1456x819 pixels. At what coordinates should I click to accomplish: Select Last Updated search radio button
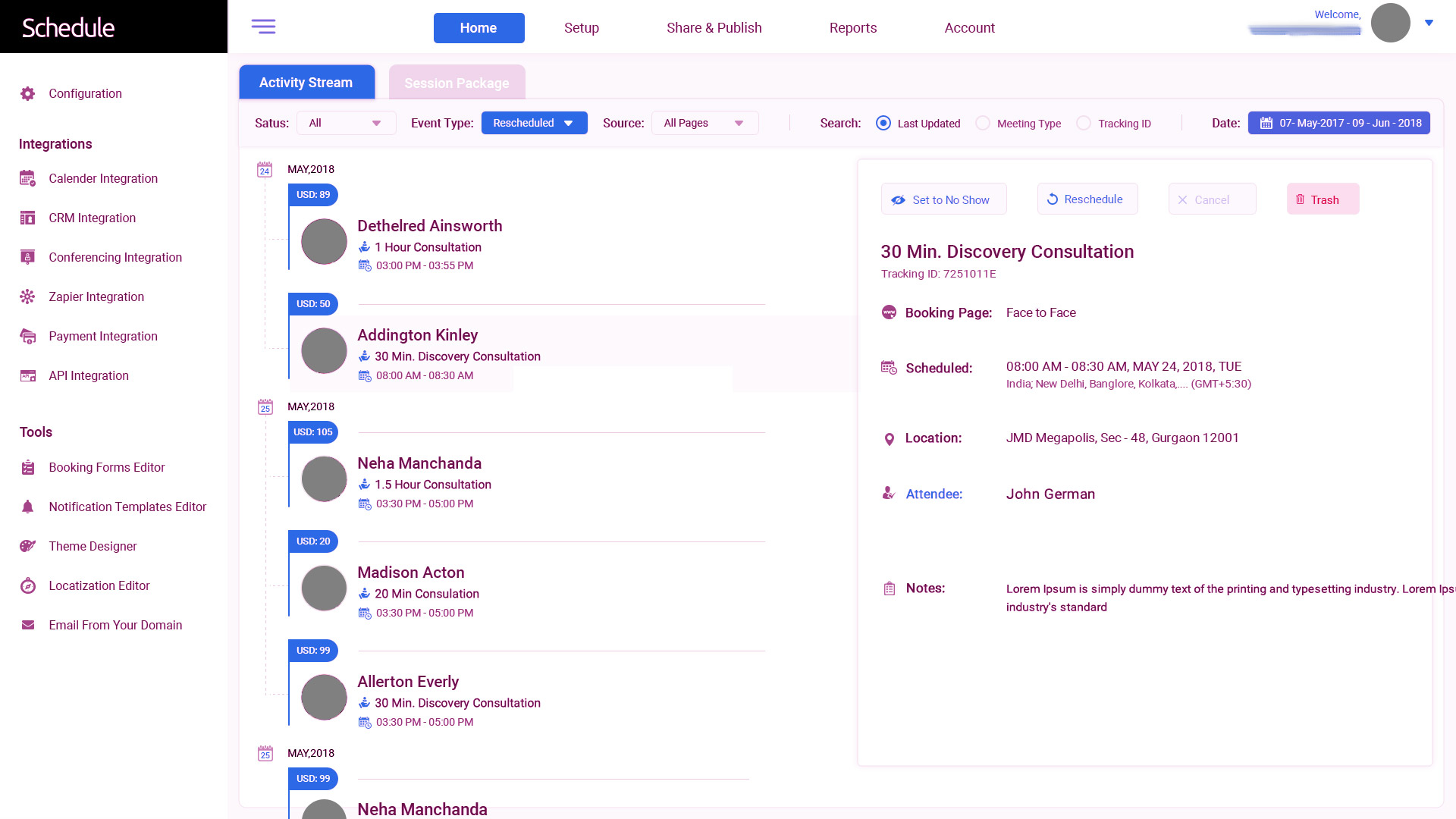(883, 123)
